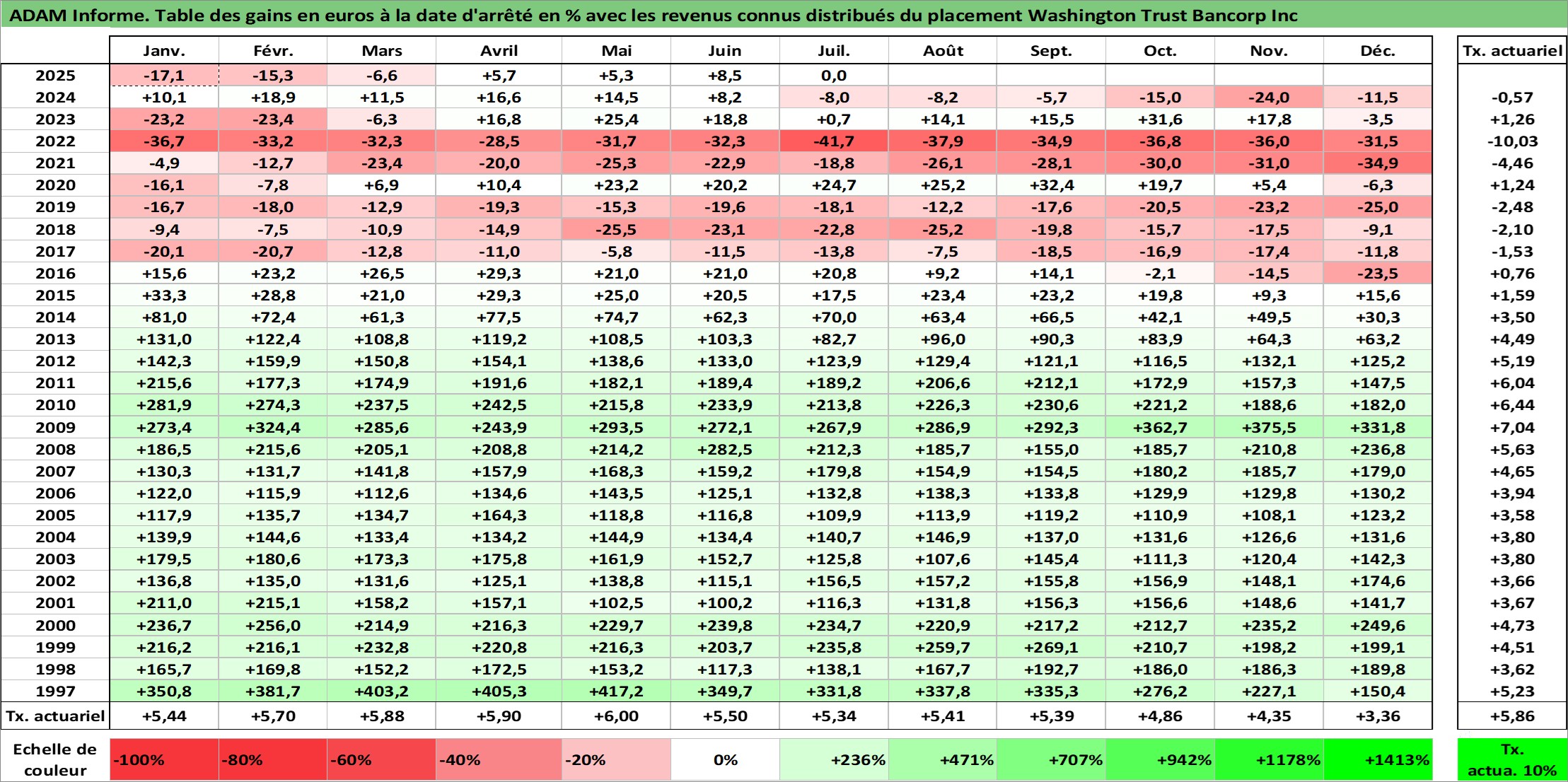Click the +269,1 cell for September 1999
The height and width of the screenshot is (782, 1568).
(1051, 647)
